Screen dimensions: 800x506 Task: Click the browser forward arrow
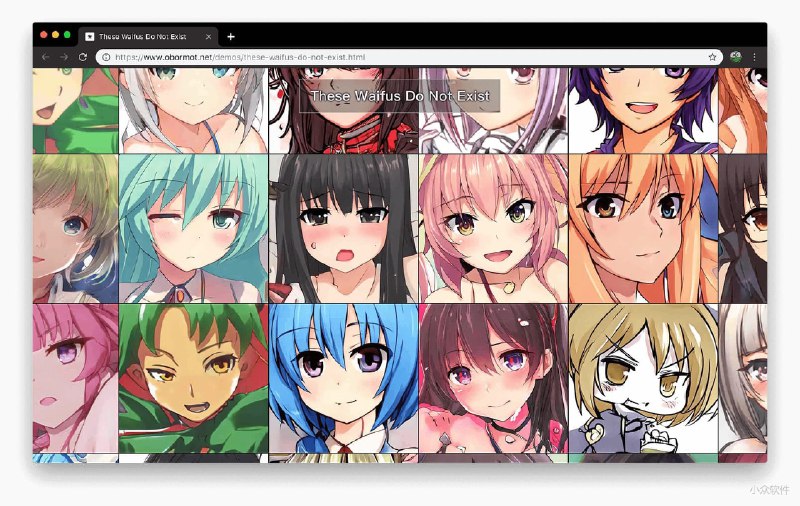pos(63,57)
